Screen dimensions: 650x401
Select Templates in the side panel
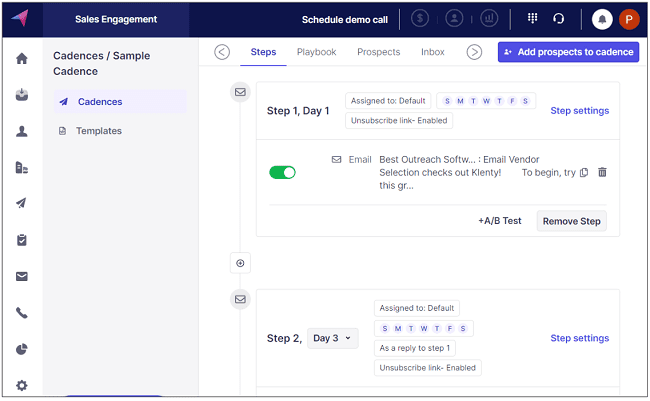(99, 131)
